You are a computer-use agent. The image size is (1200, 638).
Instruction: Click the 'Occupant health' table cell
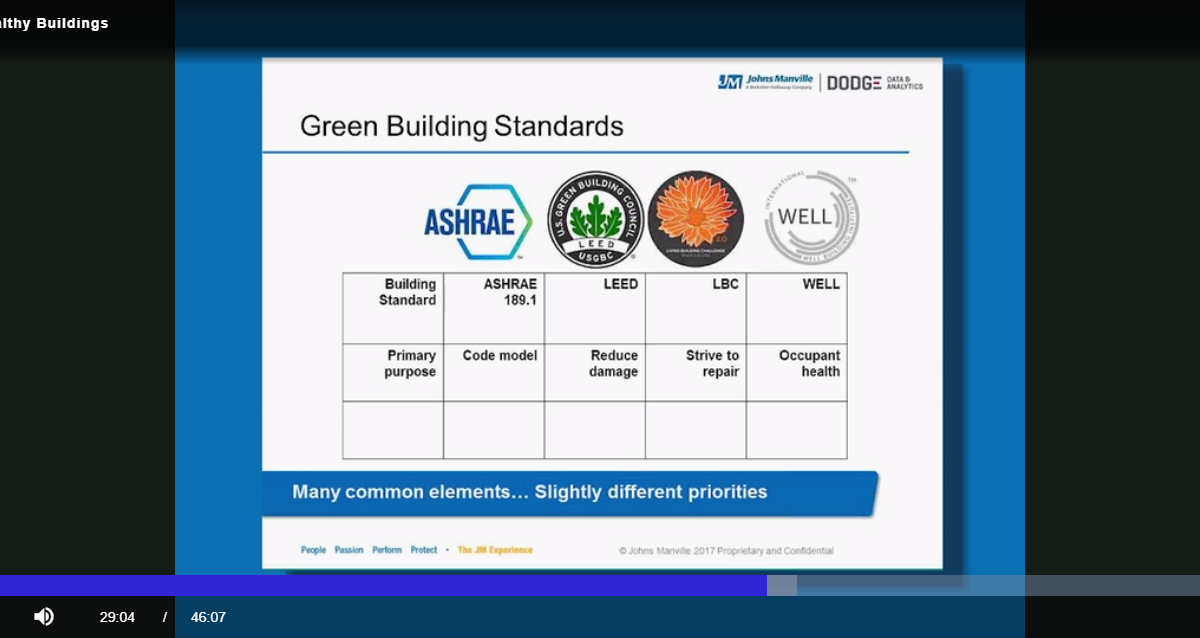click(x=797, y=373)
